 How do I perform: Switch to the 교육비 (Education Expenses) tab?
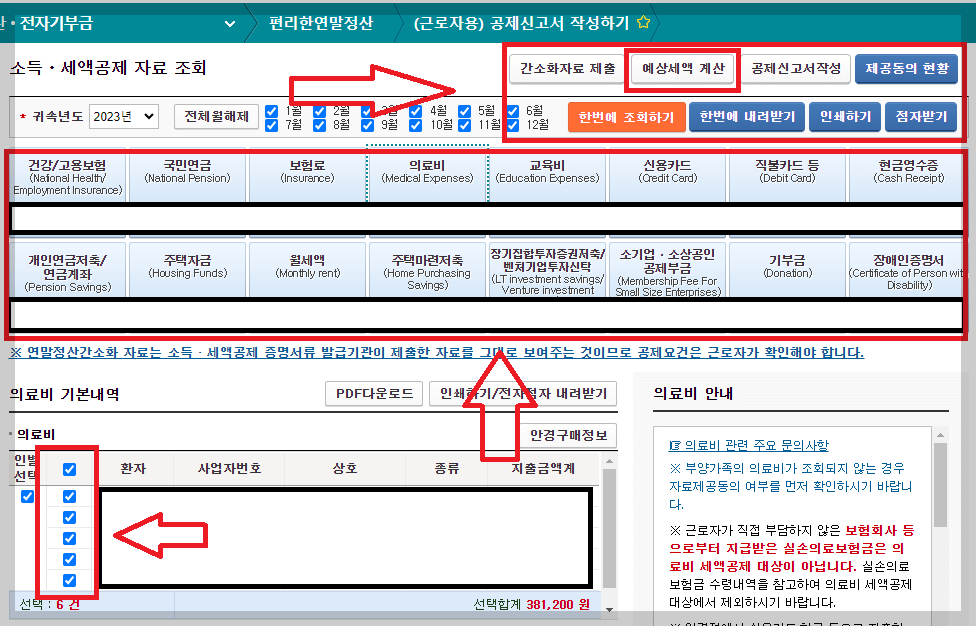click(x=545, y=175)
